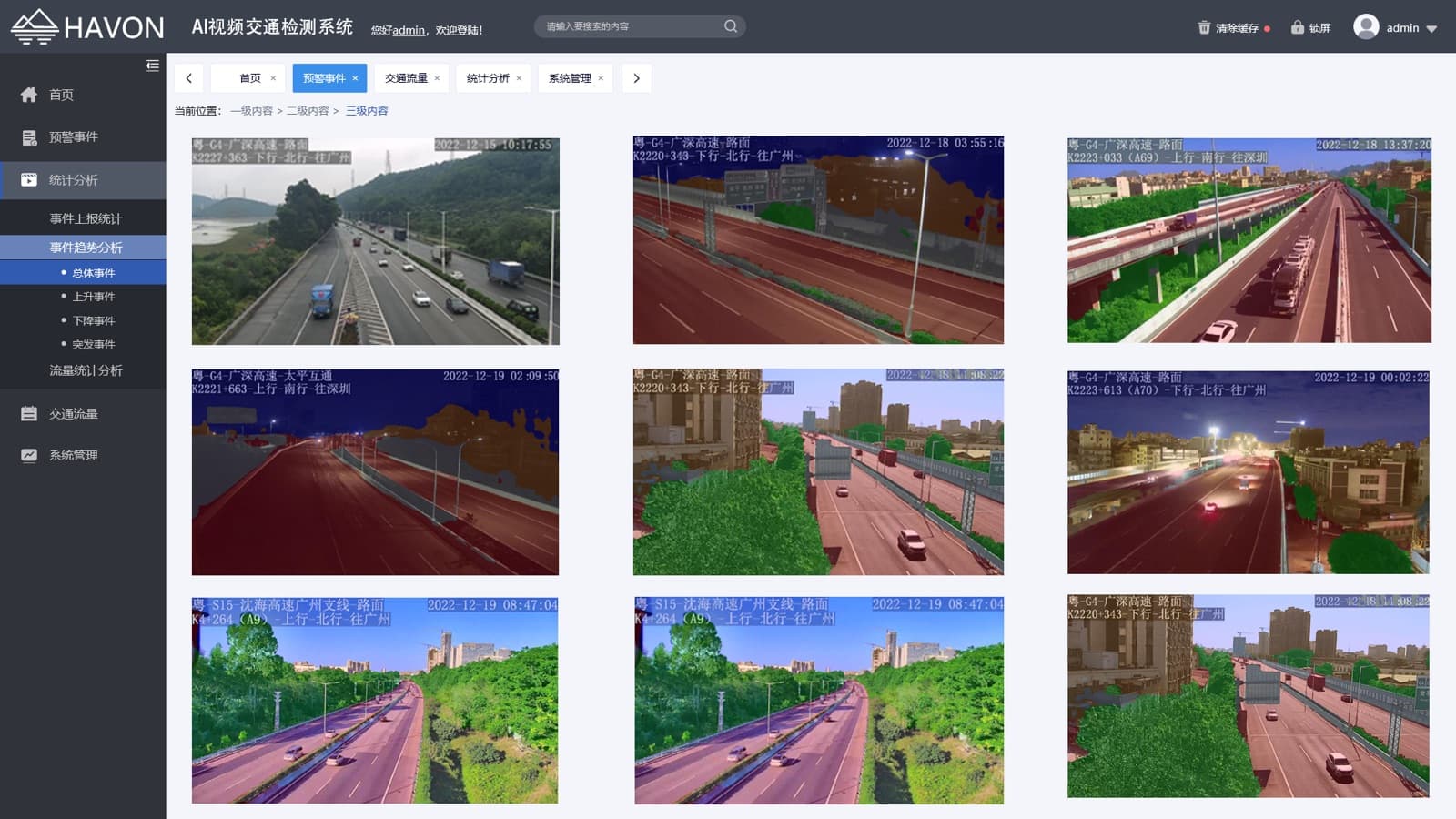Select 下降事件 in the sidebar
This screenshot has height=819, width=1456.
83,320
